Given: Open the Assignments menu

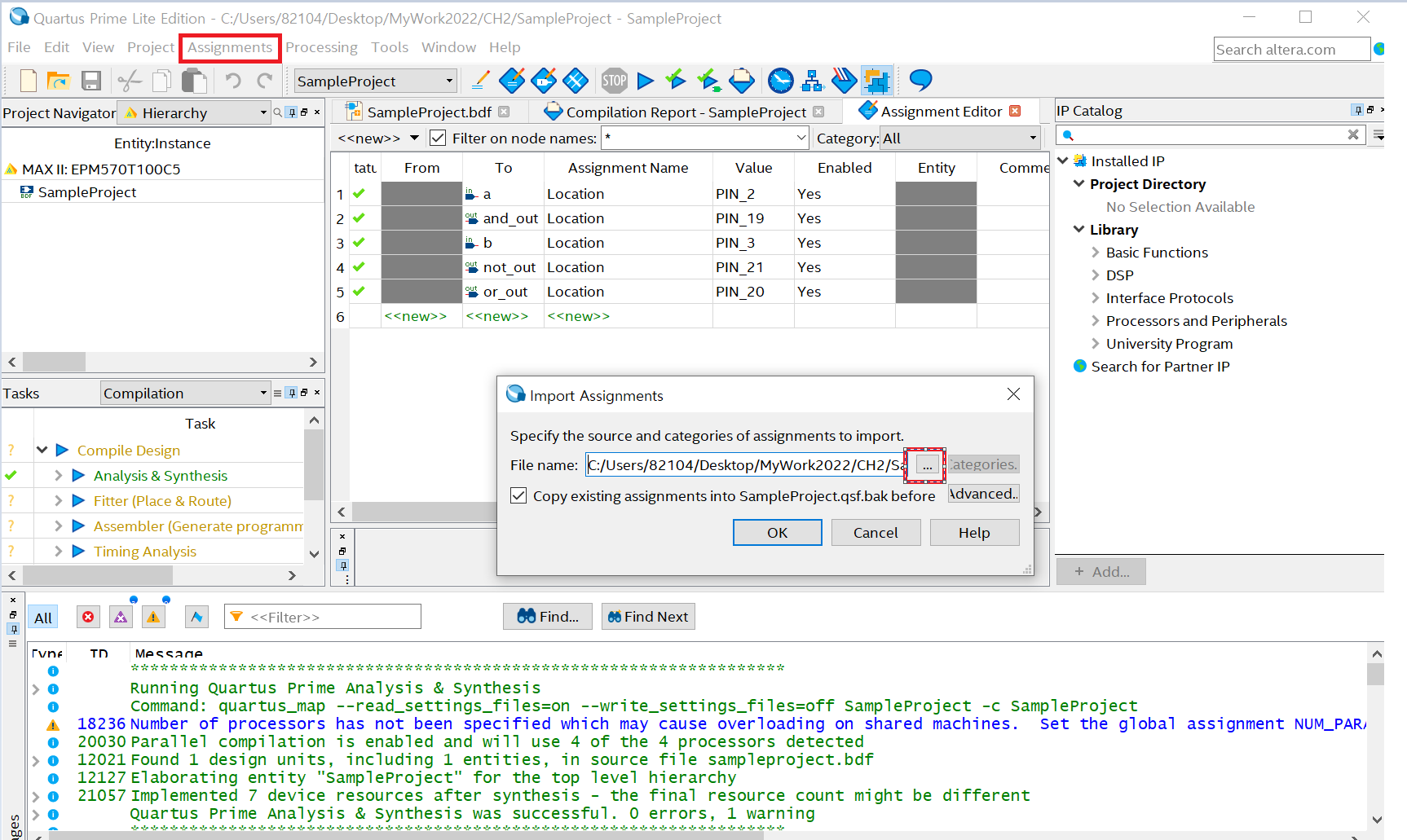Looking at the screenshot, I should [230, 47].
